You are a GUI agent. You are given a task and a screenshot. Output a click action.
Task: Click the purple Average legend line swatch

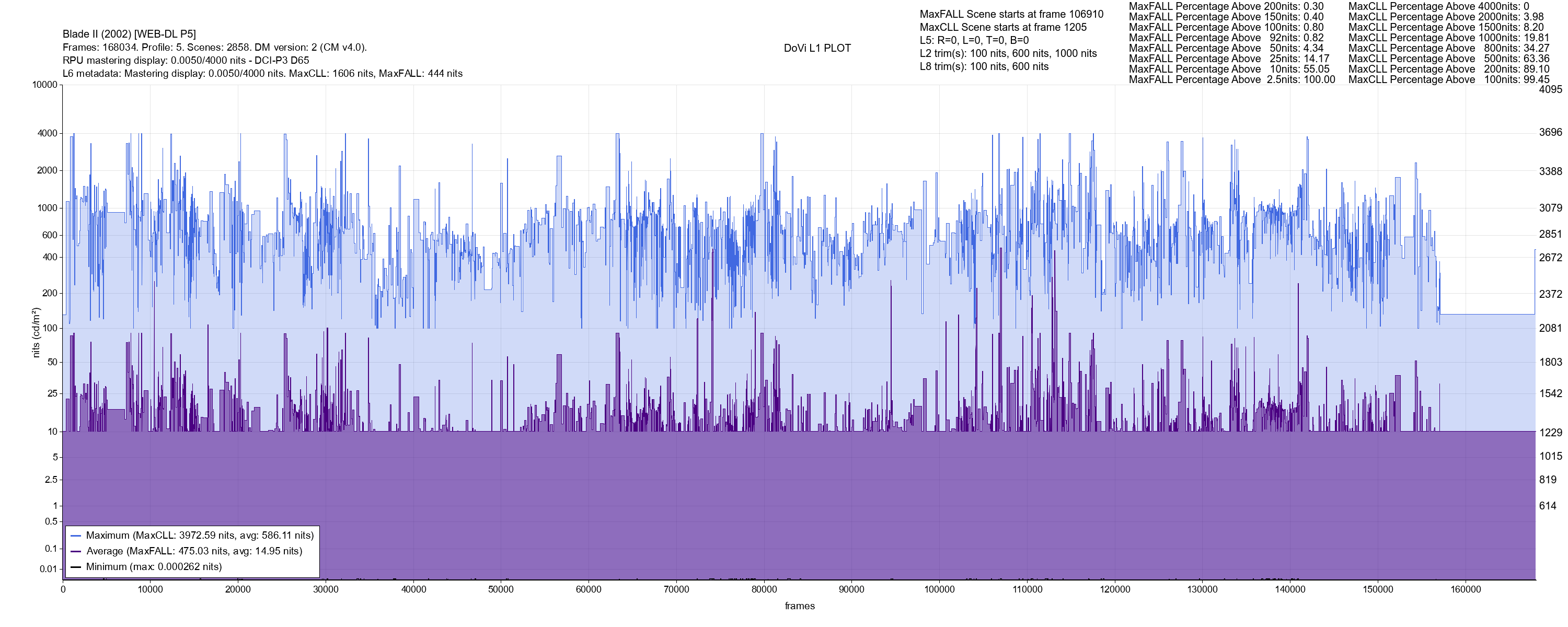point(76,552)
